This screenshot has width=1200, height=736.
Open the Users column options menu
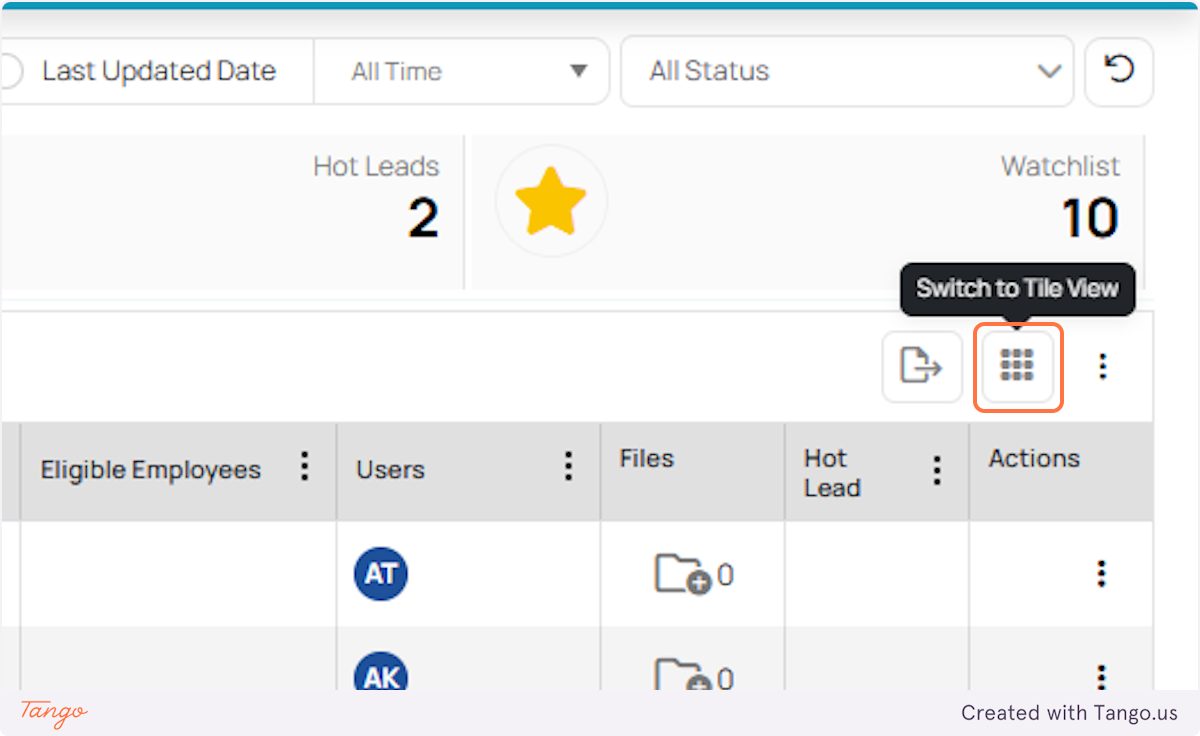tap(567, 465)
